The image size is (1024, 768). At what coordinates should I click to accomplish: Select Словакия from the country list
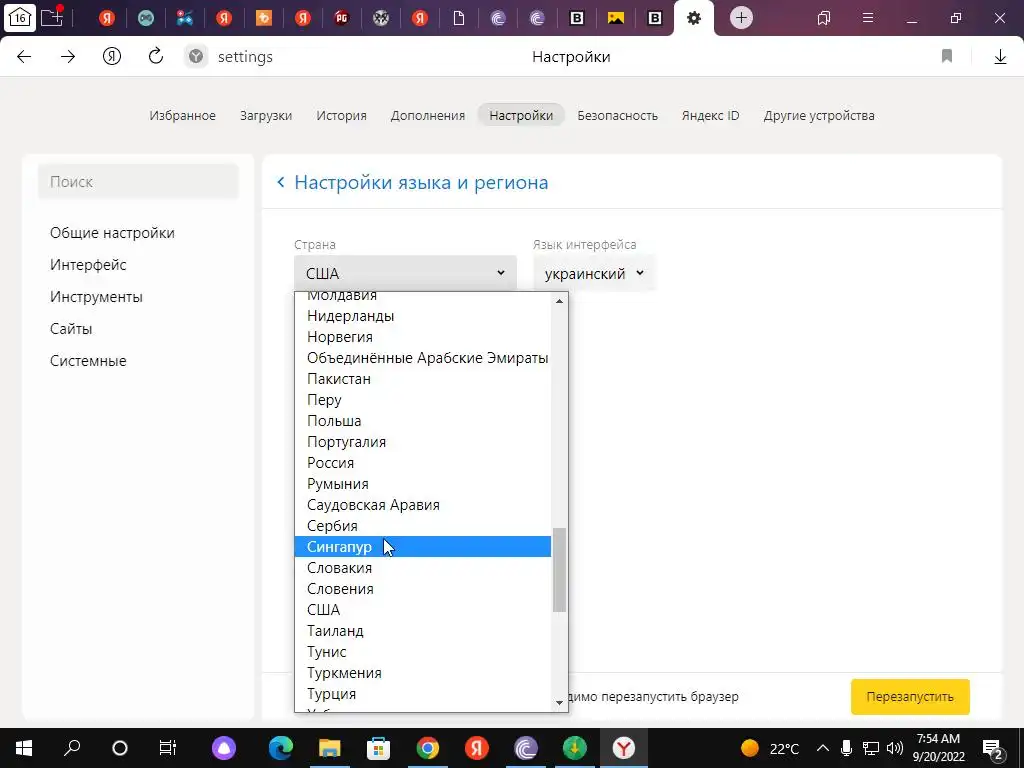(x=423, y=568)
